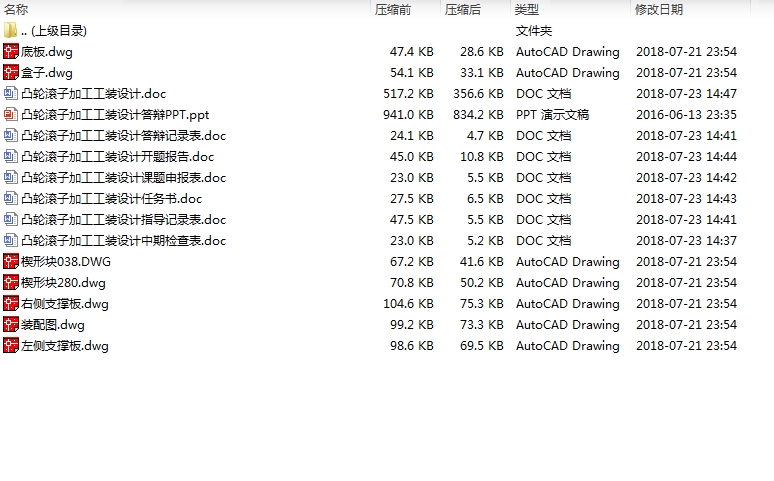Click the AutoCAD icon of 盒子.dwg
Viewport: 774px width, 481px height.
[x=10, y=73]
